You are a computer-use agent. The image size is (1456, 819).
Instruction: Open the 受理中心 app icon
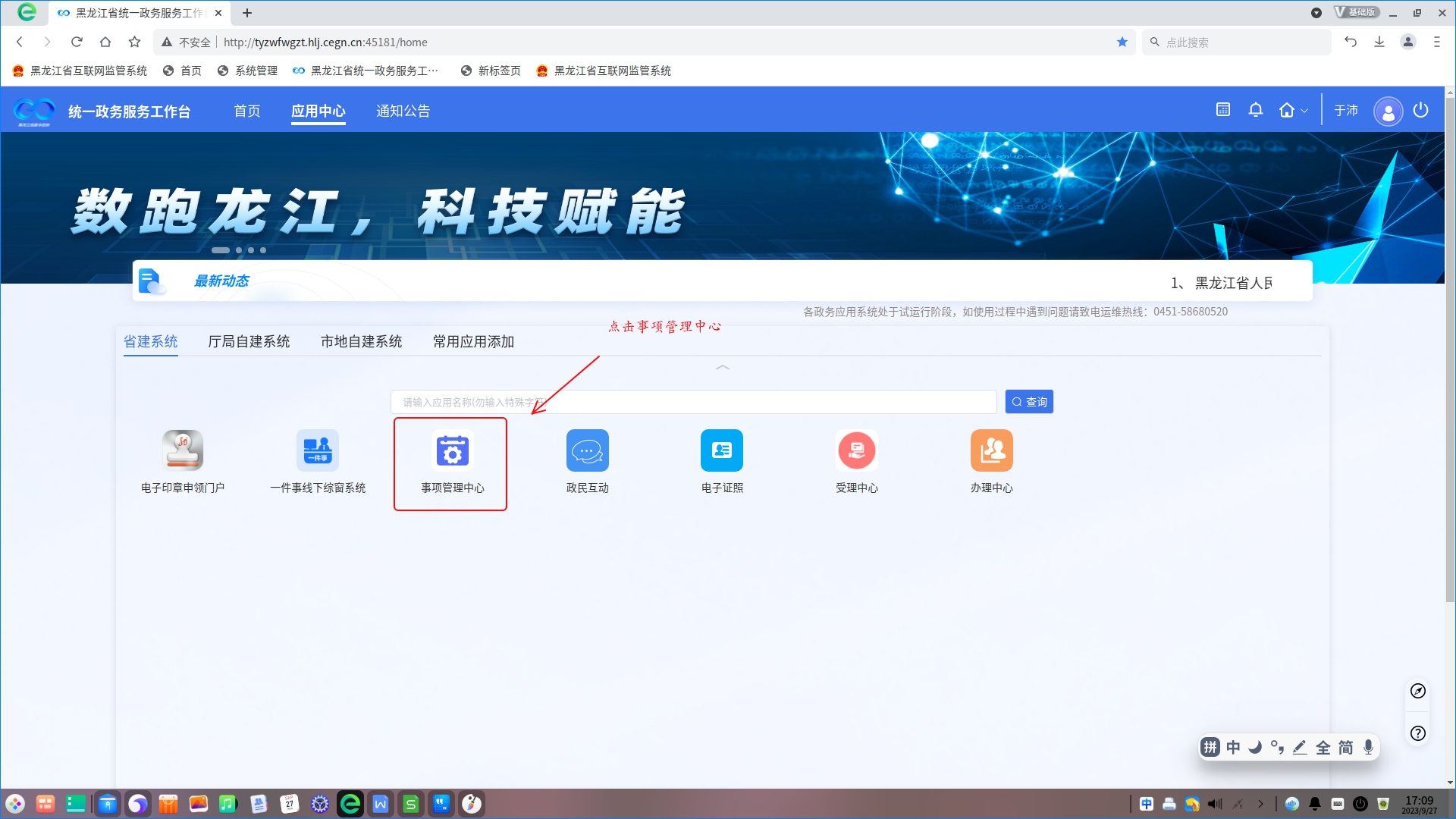tap(857, 451)
